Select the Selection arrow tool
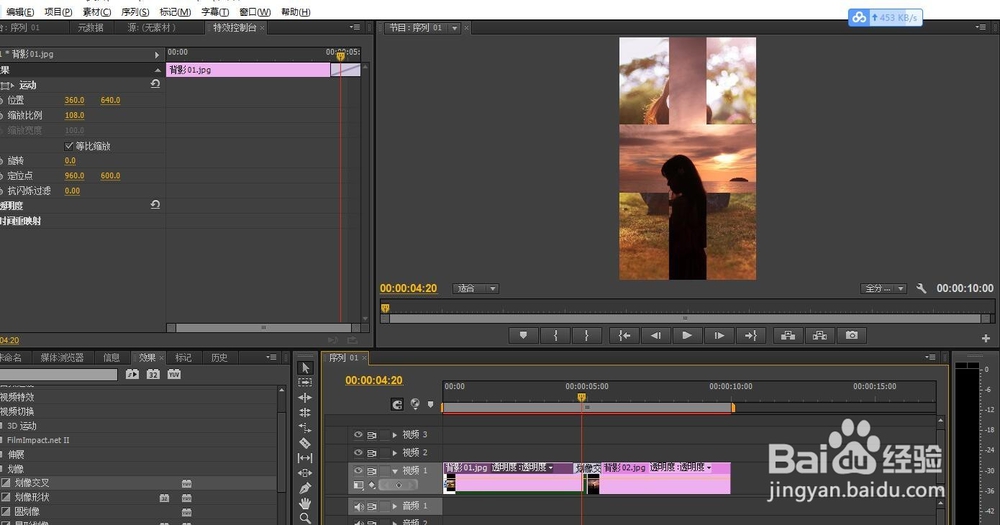This screenshot has height=525, width=1000. pos(305,367)
